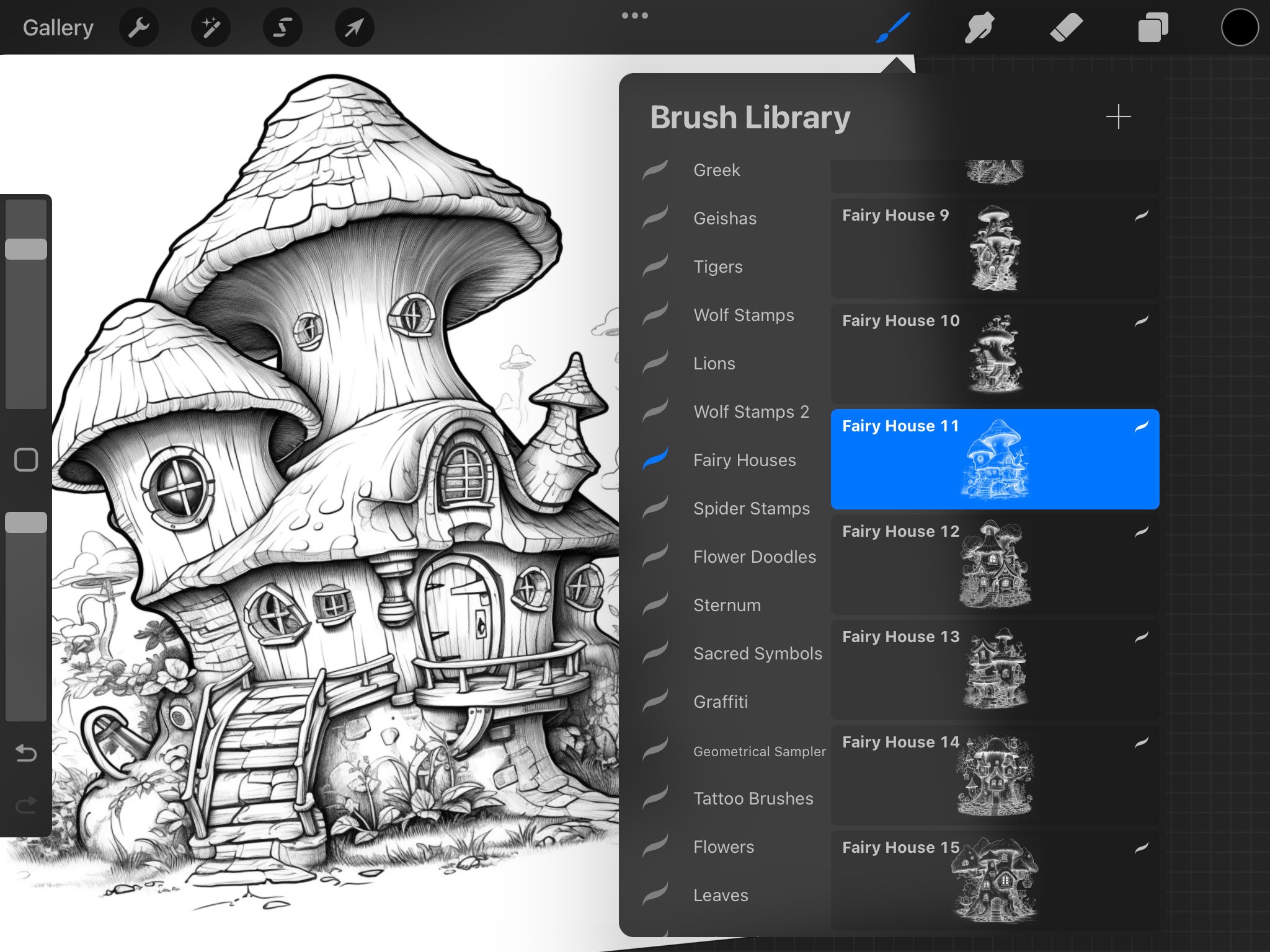Tap the three-dot menu at top center
Image resolution: width=1270 pixels, height=952 pixels.
click(635, 15)
